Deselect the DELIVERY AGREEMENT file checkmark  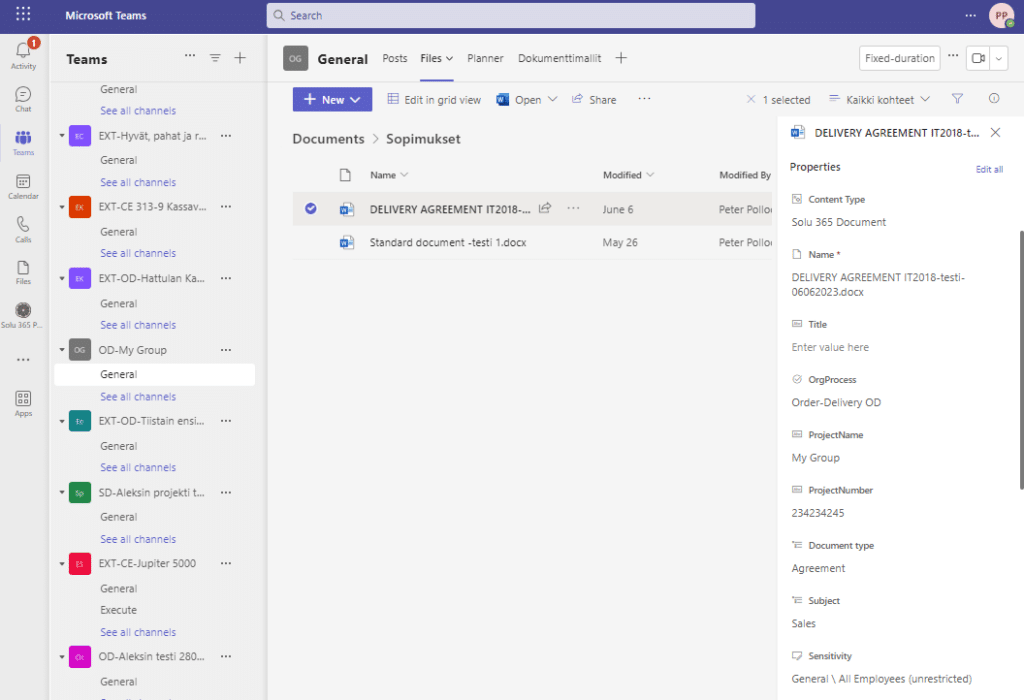pyautogui.click(x=311, y=209)
